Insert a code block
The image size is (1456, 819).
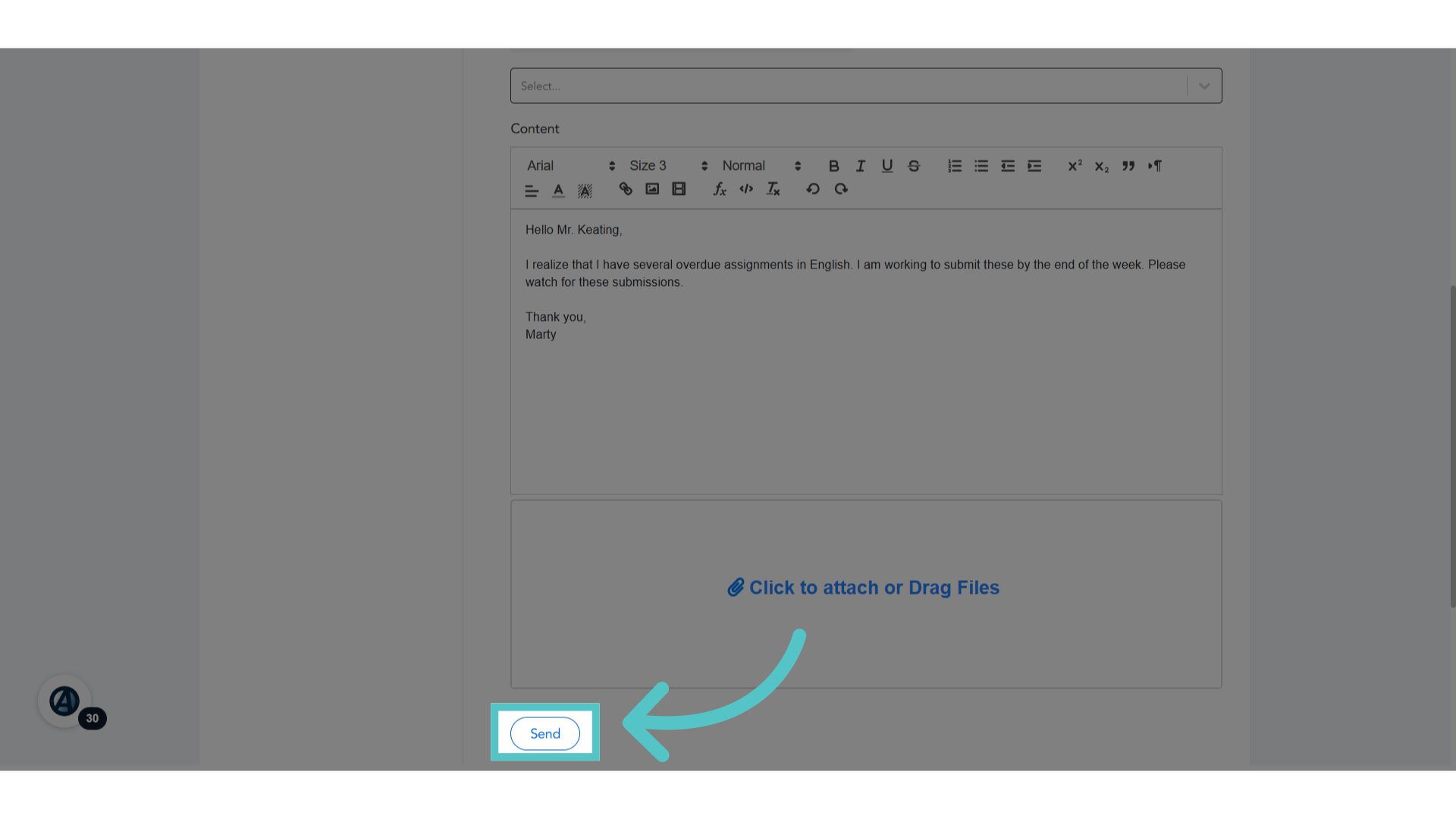(x=746, y=189)
